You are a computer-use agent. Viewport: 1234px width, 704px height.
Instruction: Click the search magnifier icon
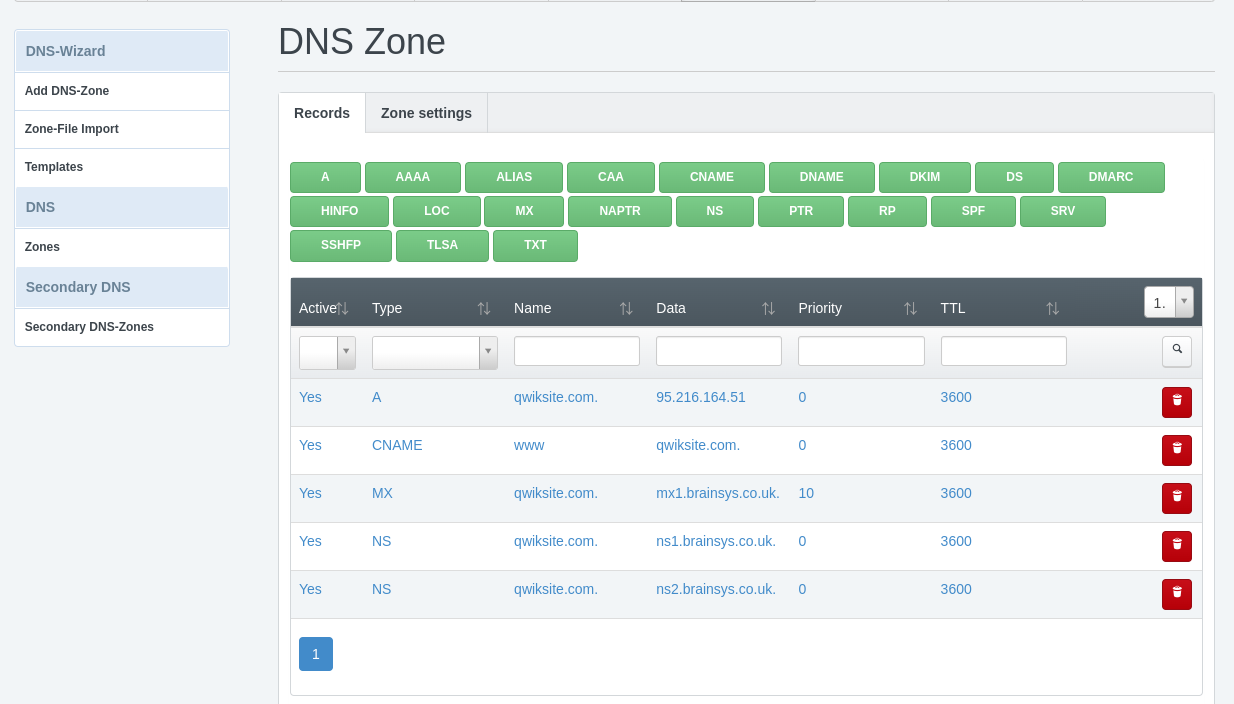(1176, 351)
